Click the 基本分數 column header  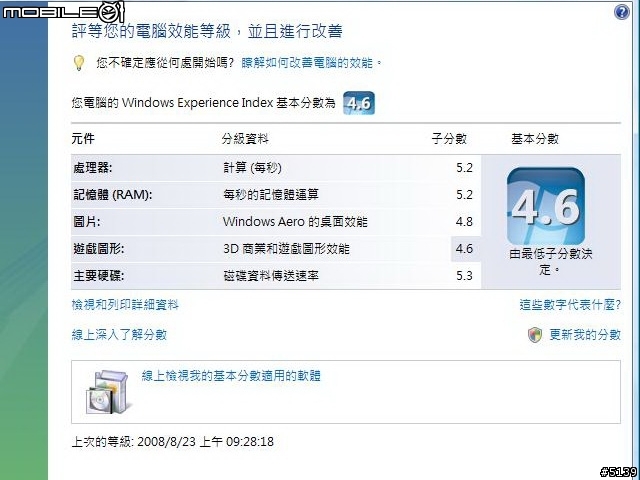pos(535,139)
